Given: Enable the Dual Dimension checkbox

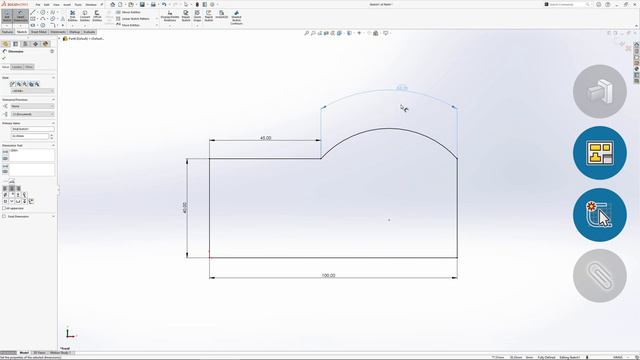Looking at the screenshot, I should pyautogui.click(x=4, y=216).
